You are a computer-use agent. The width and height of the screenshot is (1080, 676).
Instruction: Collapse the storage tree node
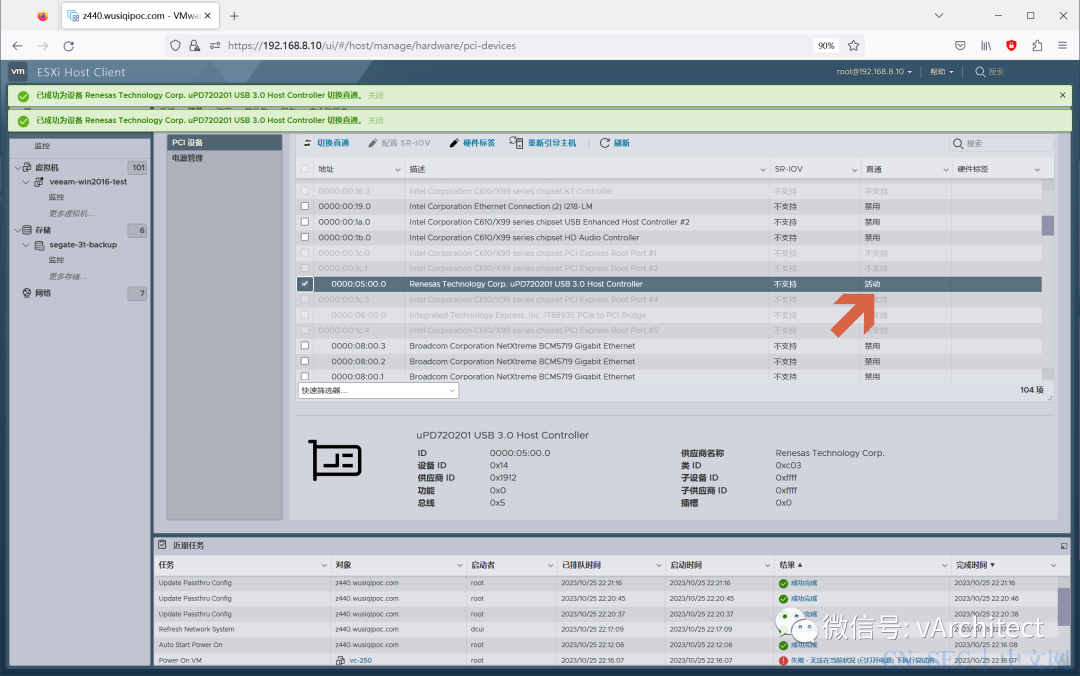click(x=17, y=230)
